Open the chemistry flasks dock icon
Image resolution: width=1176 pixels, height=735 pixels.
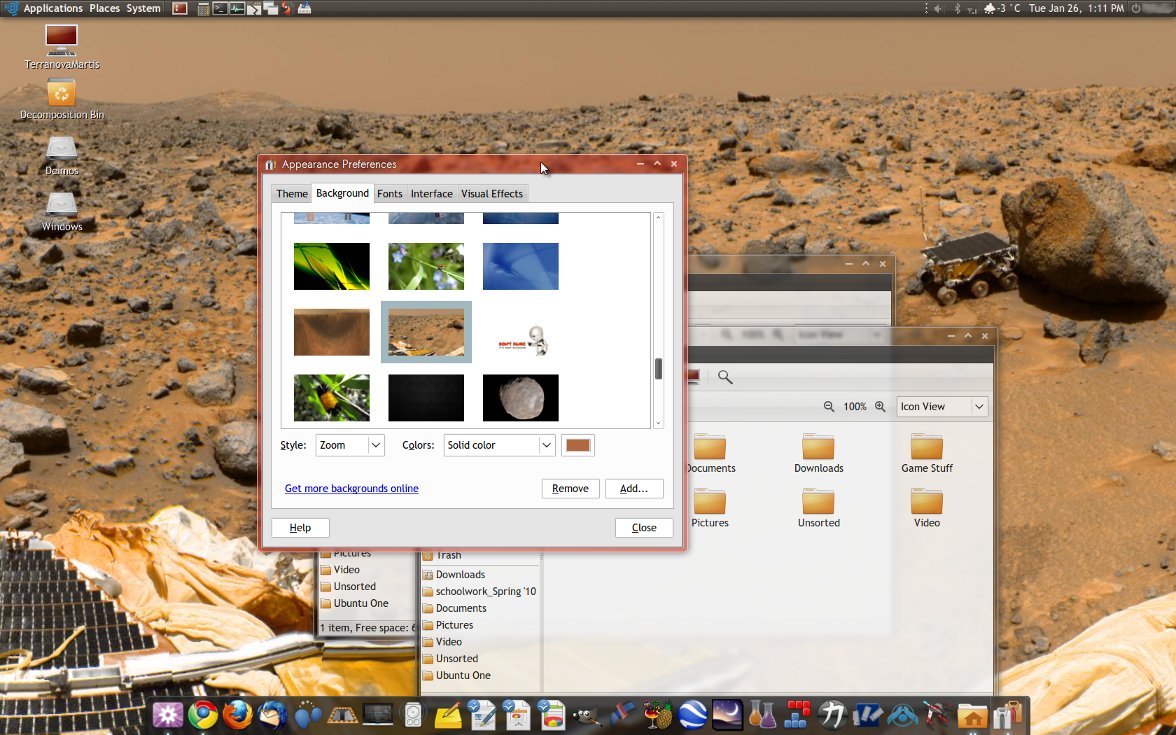(x=762, y=715)
